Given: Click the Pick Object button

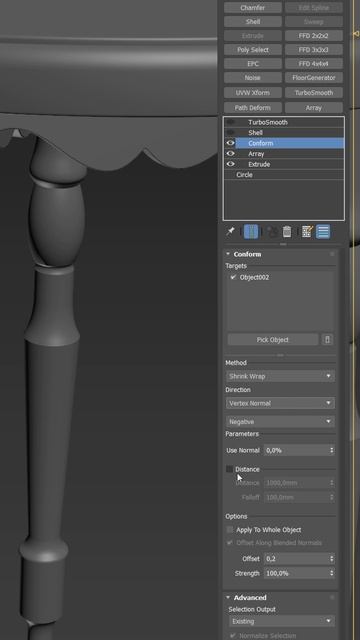Looking at the screenshot, I should pyautogui.click(x=273, y=340).
